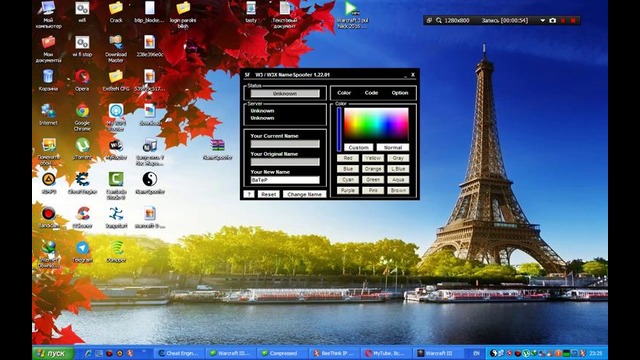The width and height of the screenshot is (640, 360).
Task: Click the camera snapshot icon in recorder bar
Action: point(552,20)
